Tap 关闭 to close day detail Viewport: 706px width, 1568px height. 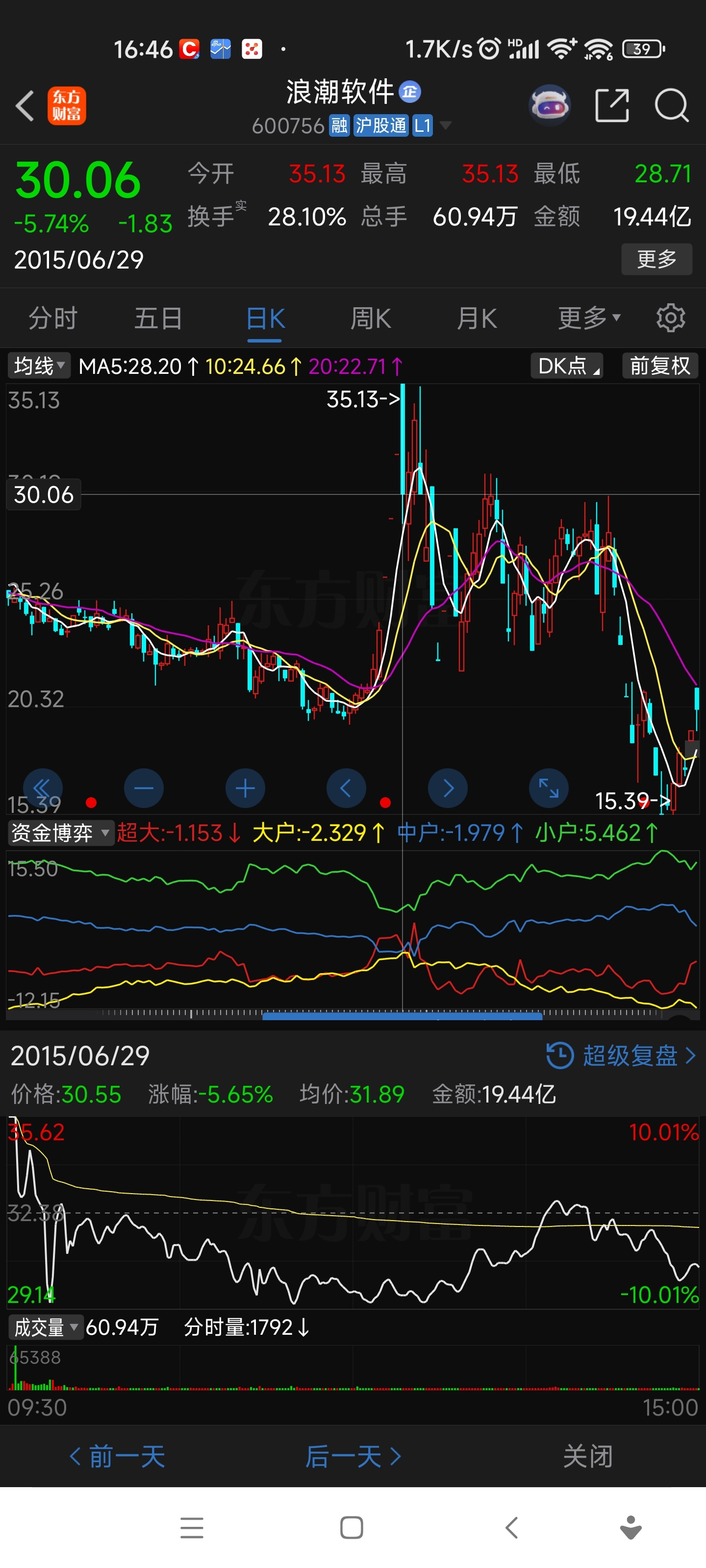pyautogui.click(x=588, y=1456)
